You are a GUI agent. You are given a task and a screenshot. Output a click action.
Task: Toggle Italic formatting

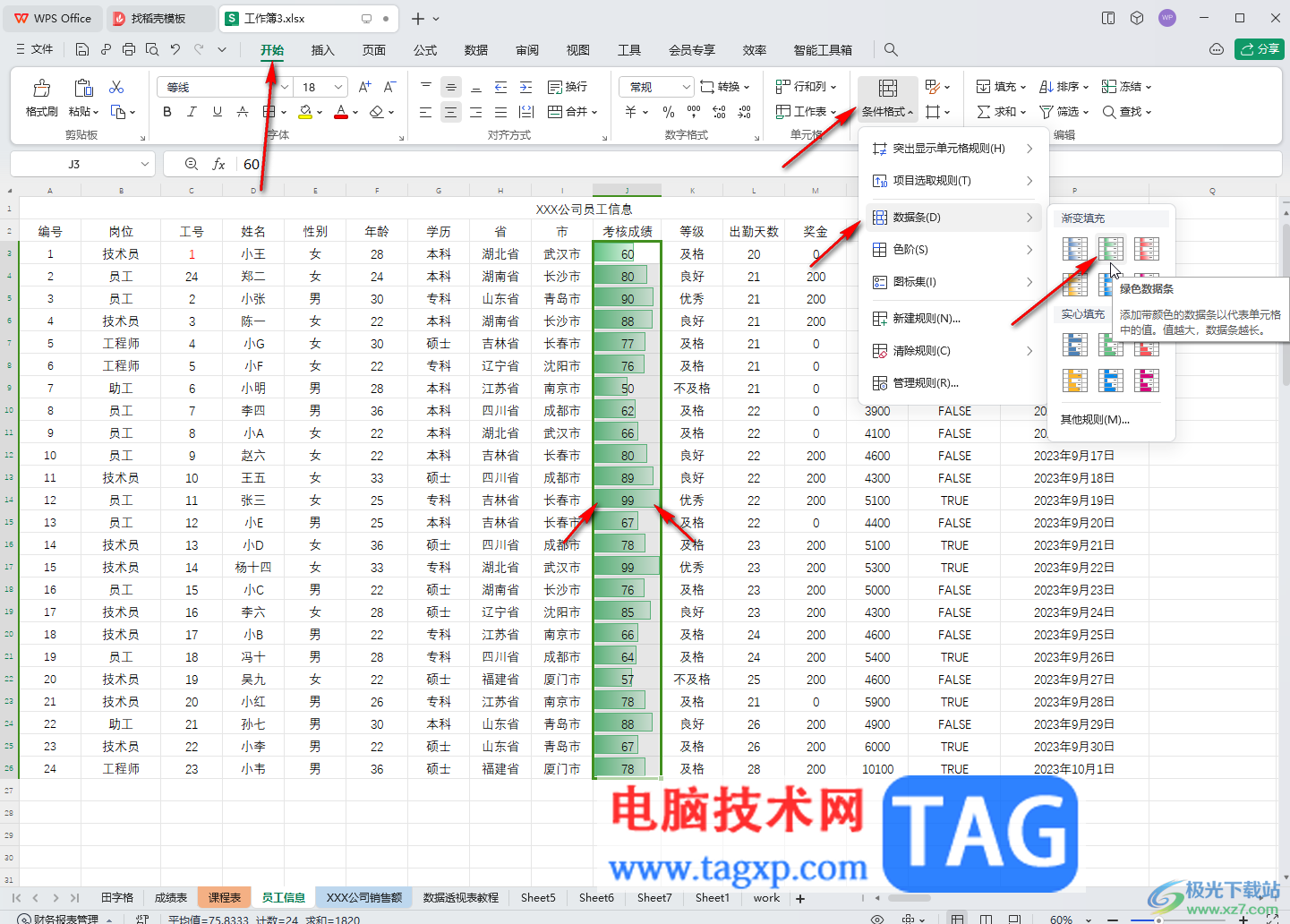(x=192, y=112)
